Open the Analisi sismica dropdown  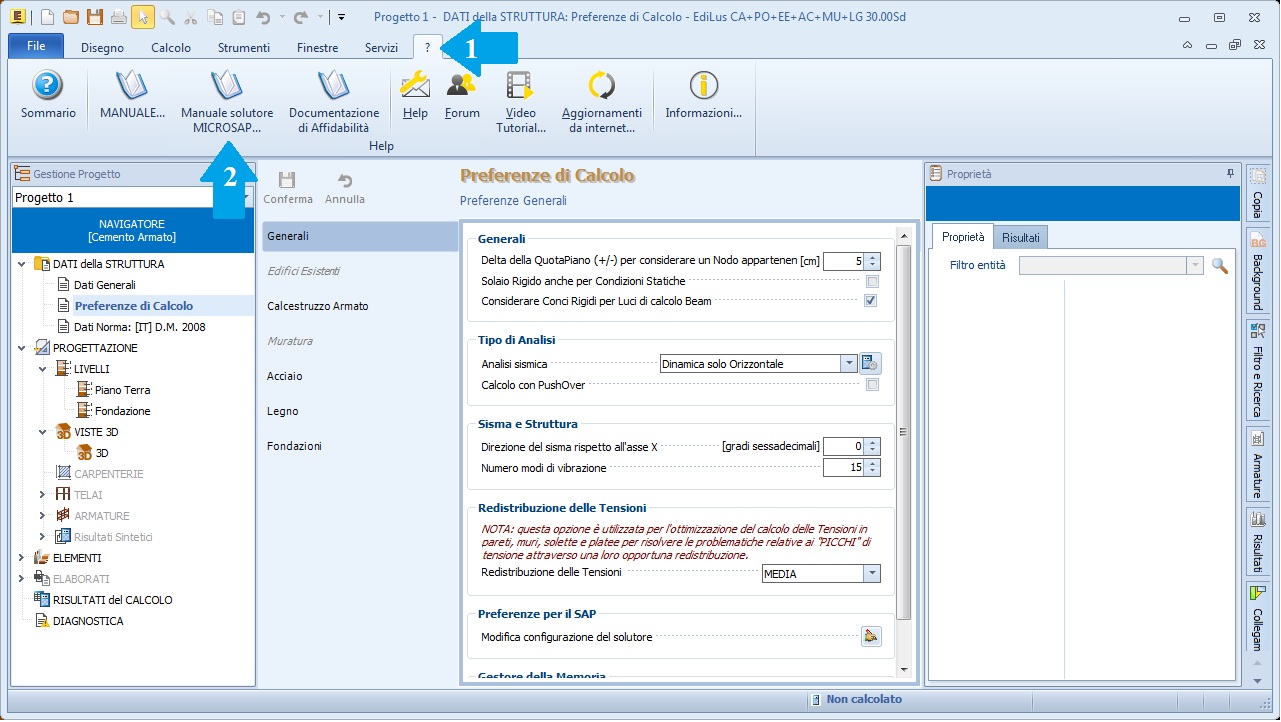click(849, 364)
